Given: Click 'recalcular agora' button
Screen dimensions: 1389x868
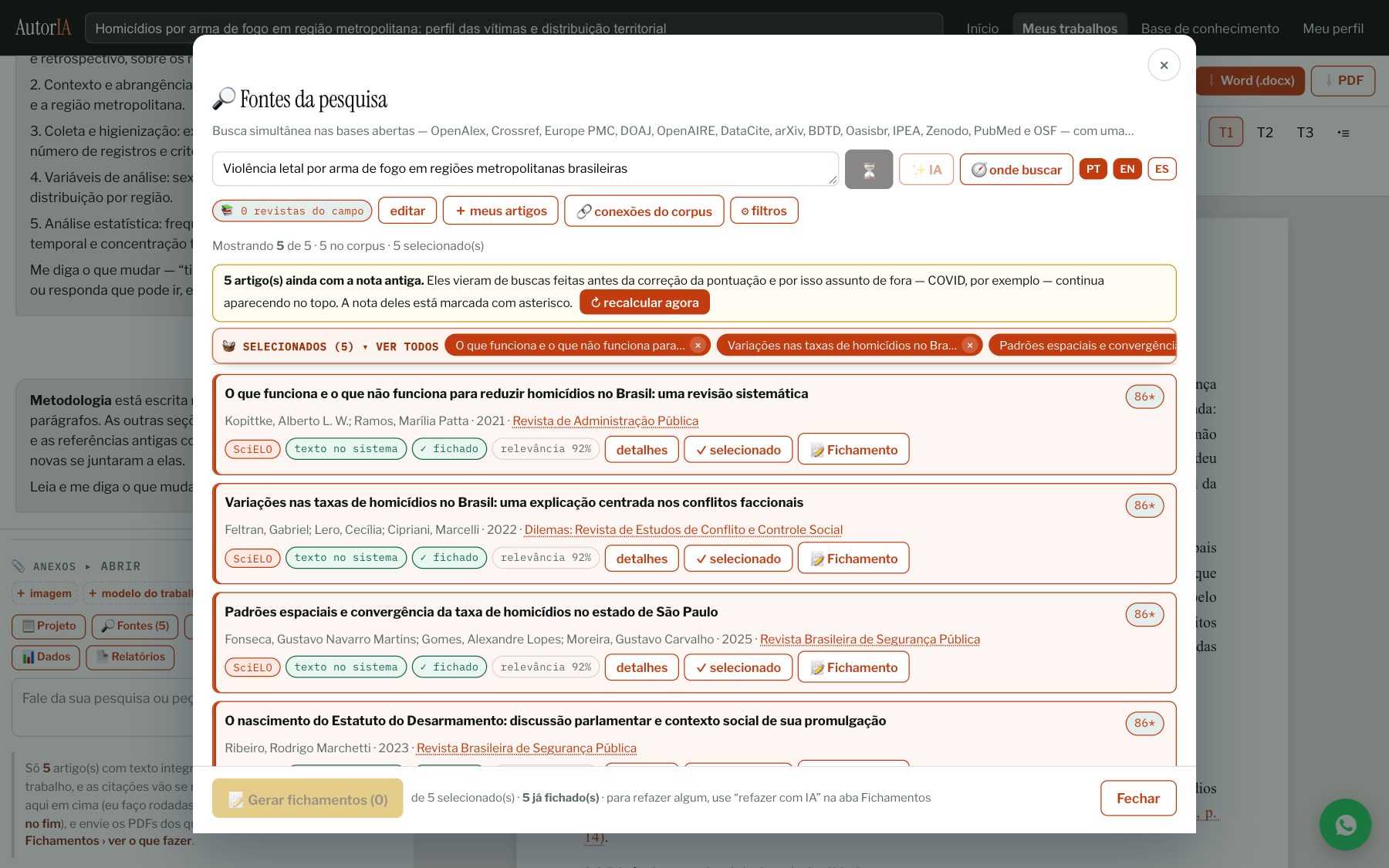Looking at the screenshot, I should (x=644, y=302).
